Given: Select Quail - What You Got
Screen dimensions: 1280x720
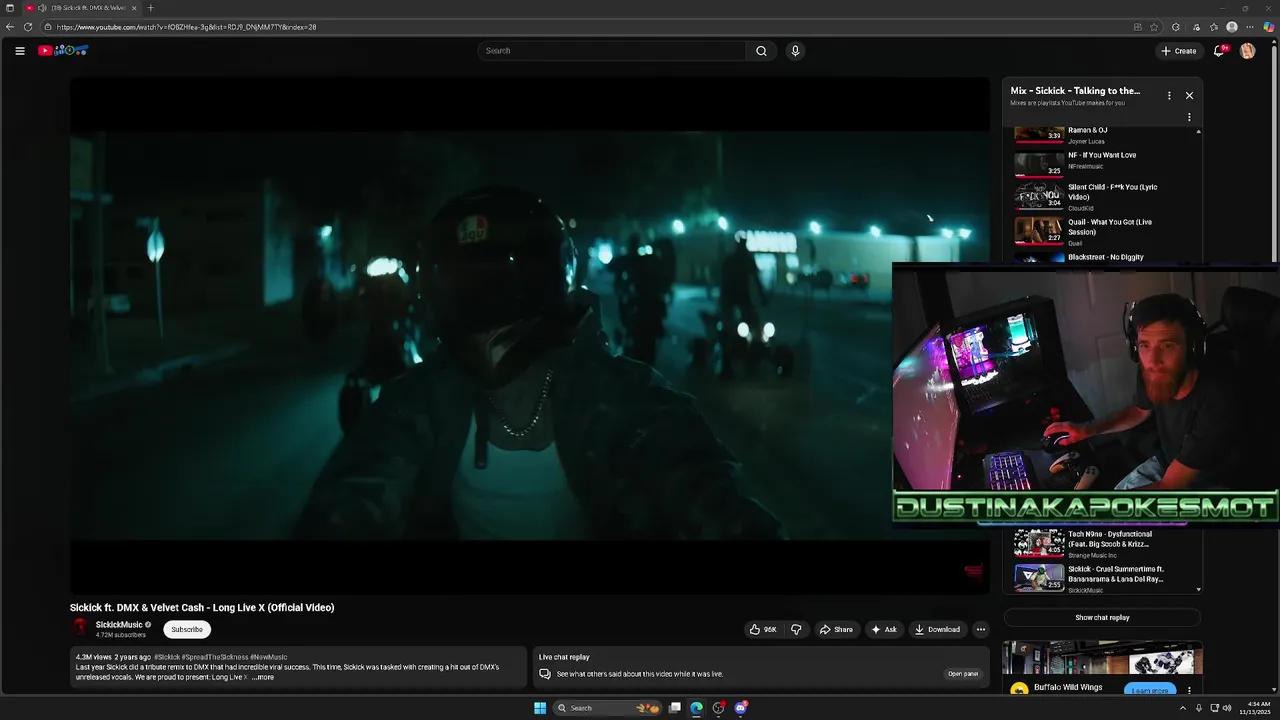Looking at the screenshot, I should click(1102, 231).
